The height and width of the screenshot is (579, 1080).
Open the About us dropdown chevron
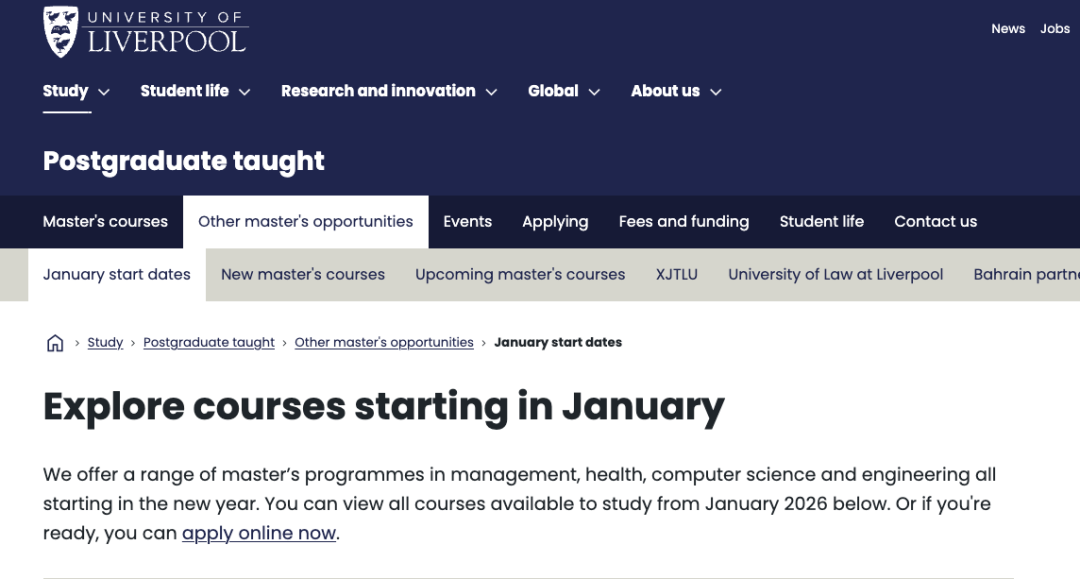click(x=715, y=92)
